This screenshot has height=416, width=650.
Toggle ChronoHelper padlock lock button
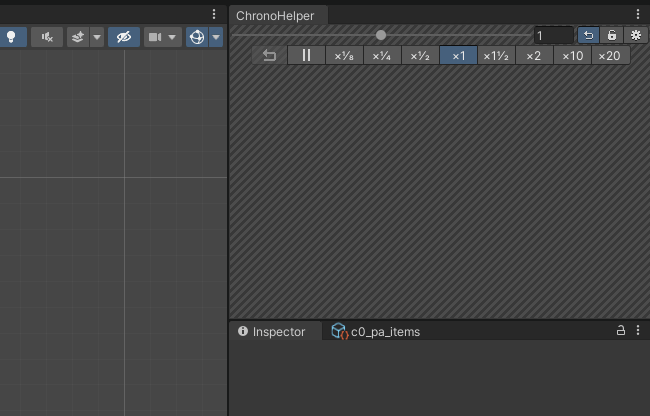point(612,36)
